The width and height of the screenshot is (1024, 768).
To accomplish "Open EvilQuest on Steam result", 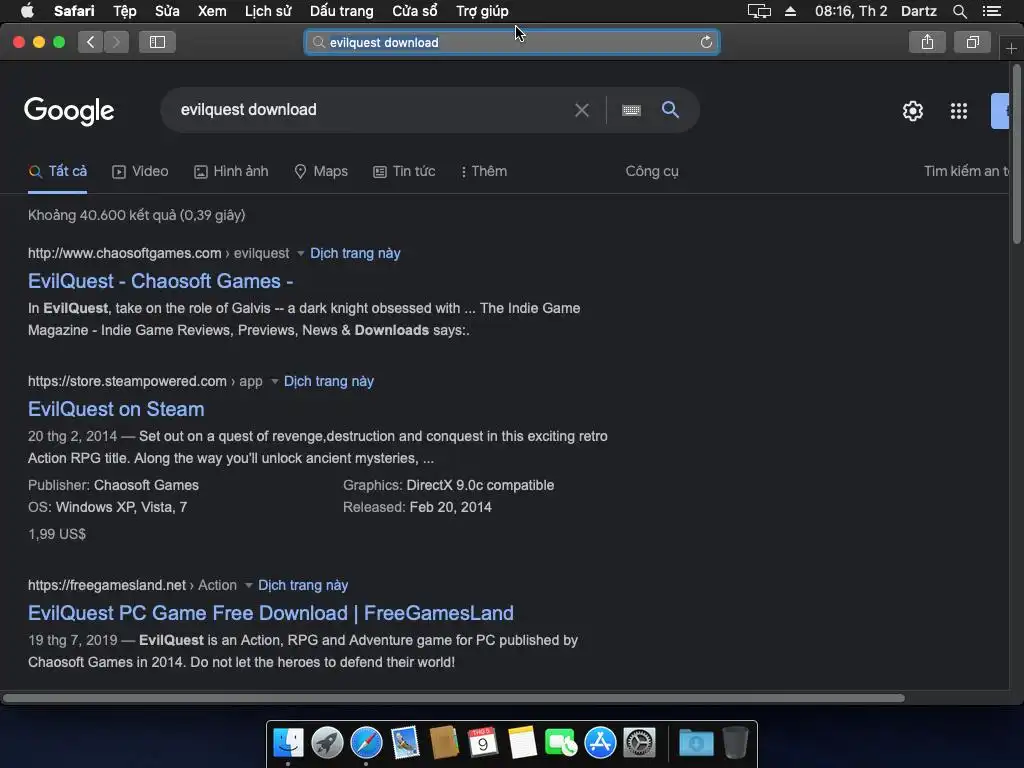I will click(x=116, y=409).
